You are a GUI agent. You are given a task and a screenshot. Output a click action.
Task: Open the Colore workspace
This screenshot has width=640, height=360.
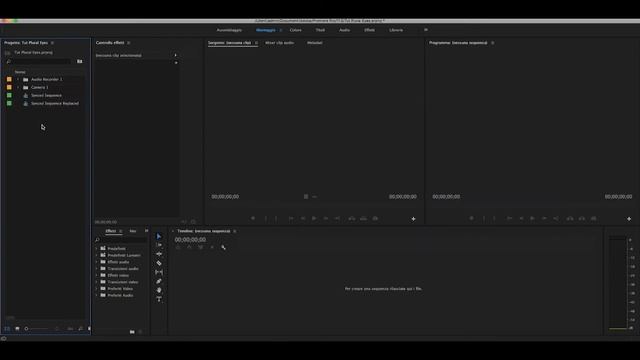tap(296, 30)
